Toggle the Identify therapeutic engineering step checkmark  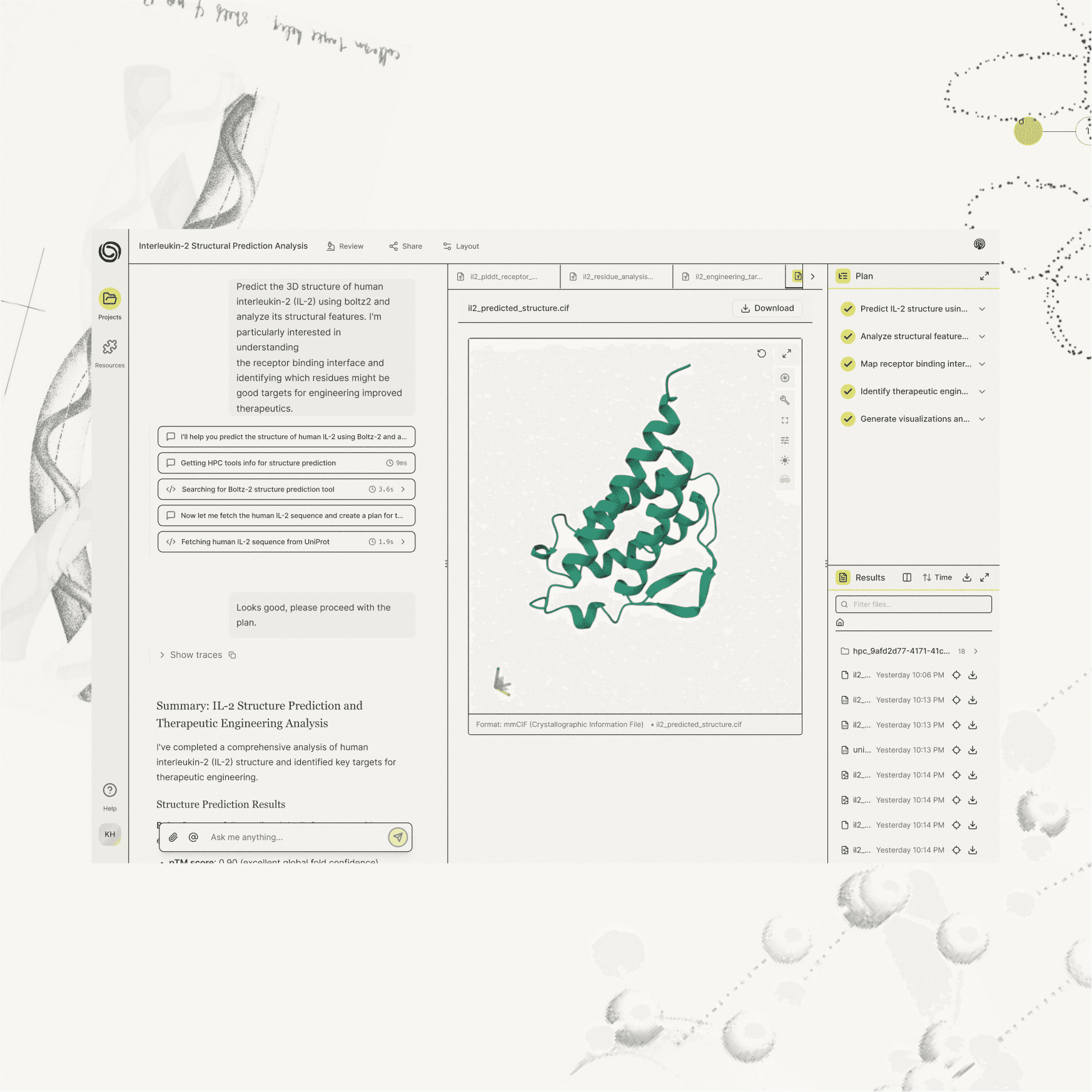[848, 392]
